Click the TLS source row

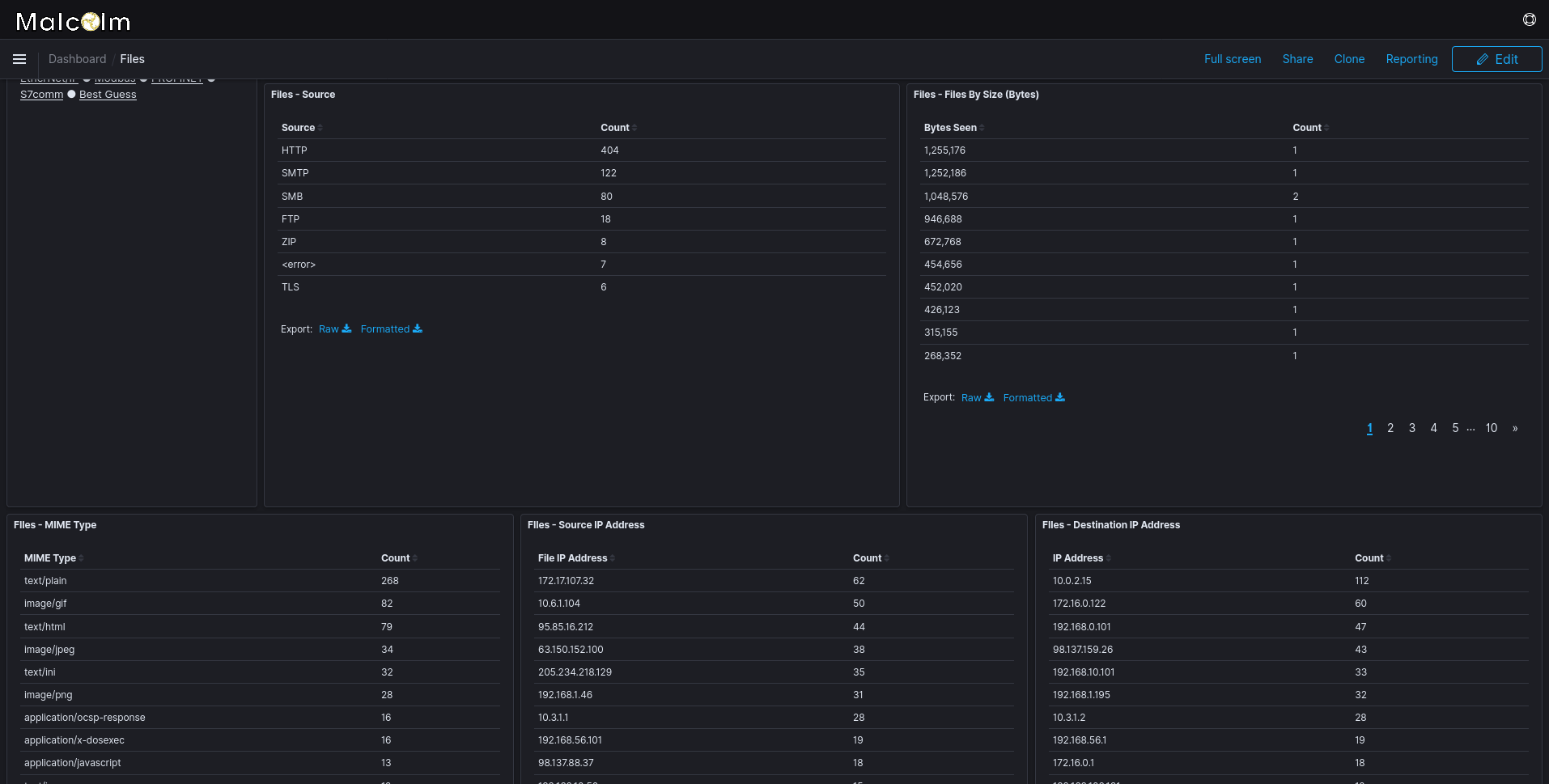click(582, 287)
